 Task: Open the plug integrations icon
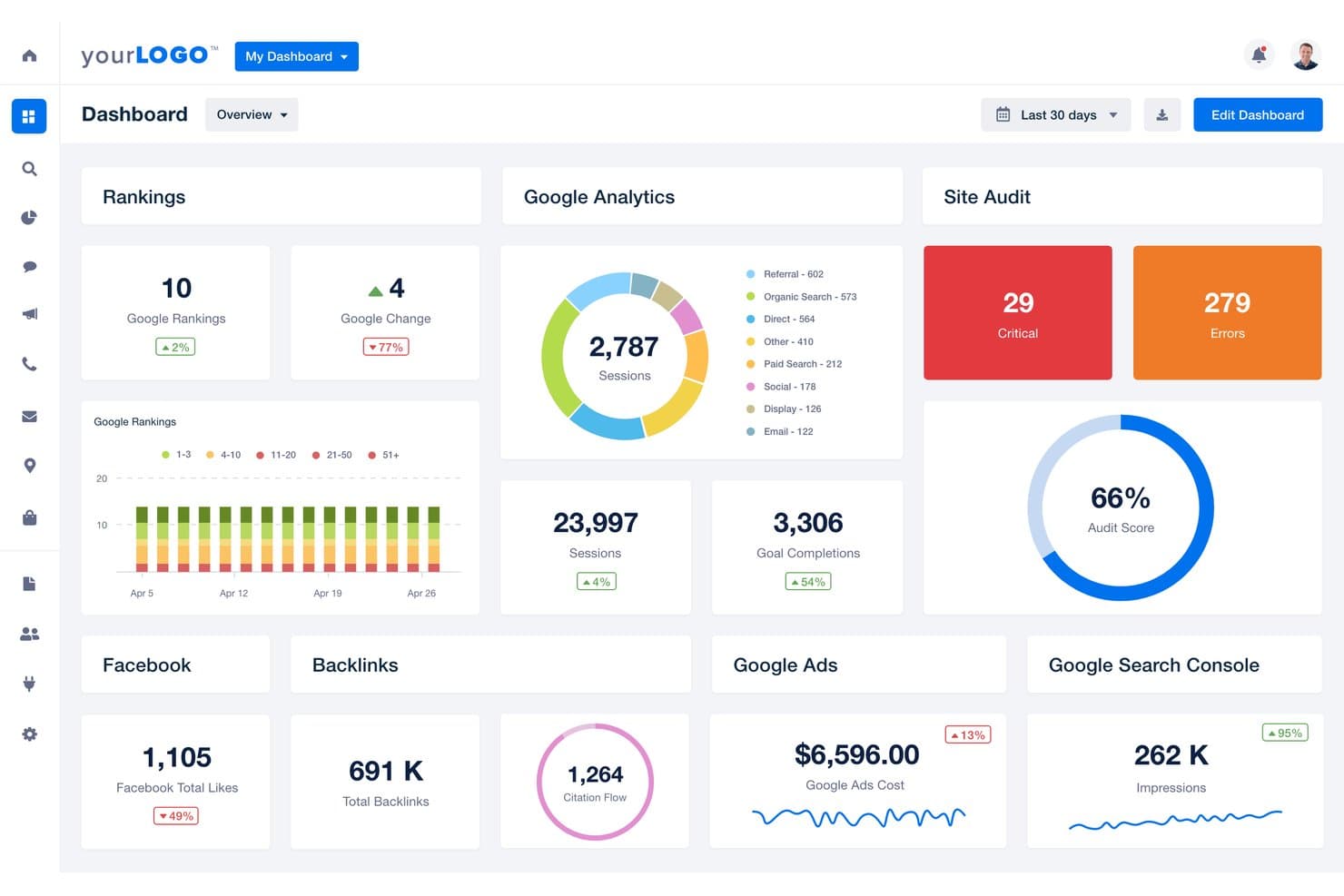29,684
